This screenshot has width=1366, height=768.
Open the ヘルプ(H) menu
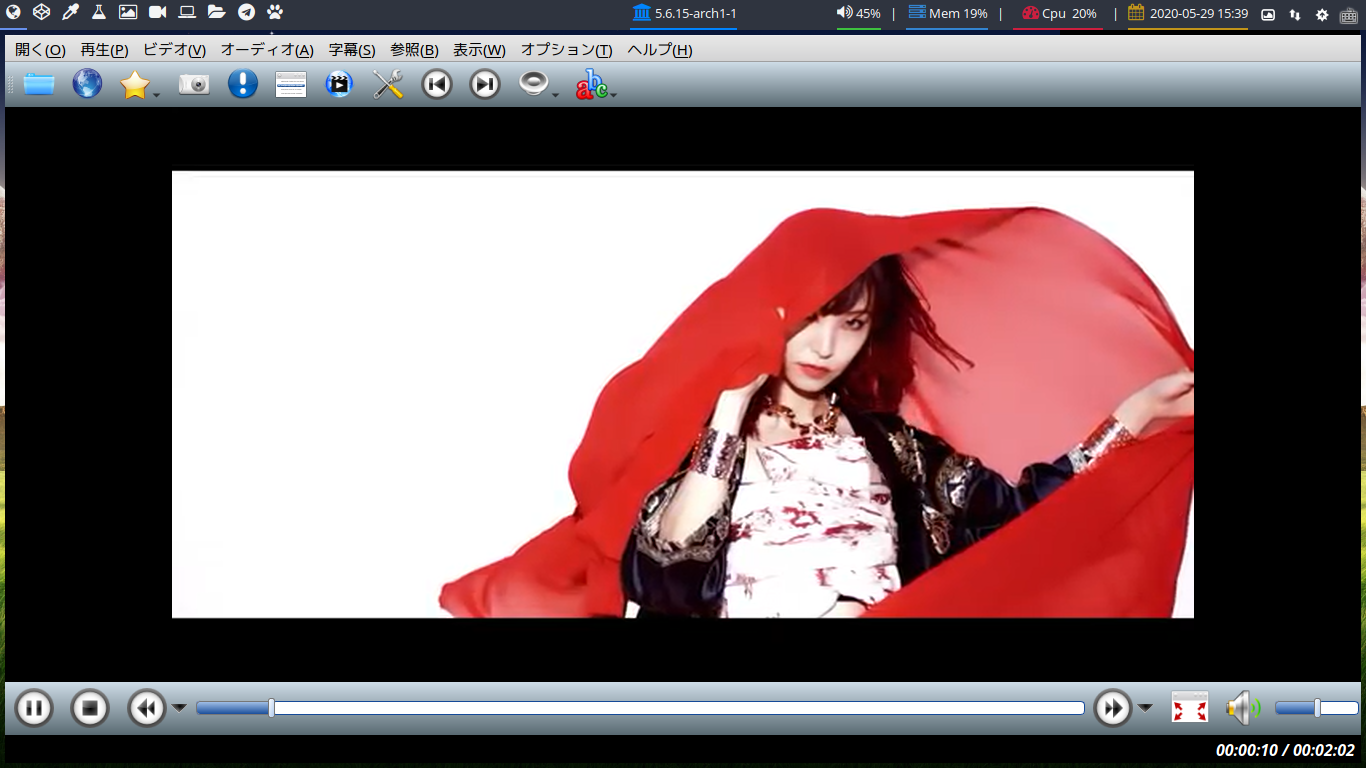click(x=660, y=50)
